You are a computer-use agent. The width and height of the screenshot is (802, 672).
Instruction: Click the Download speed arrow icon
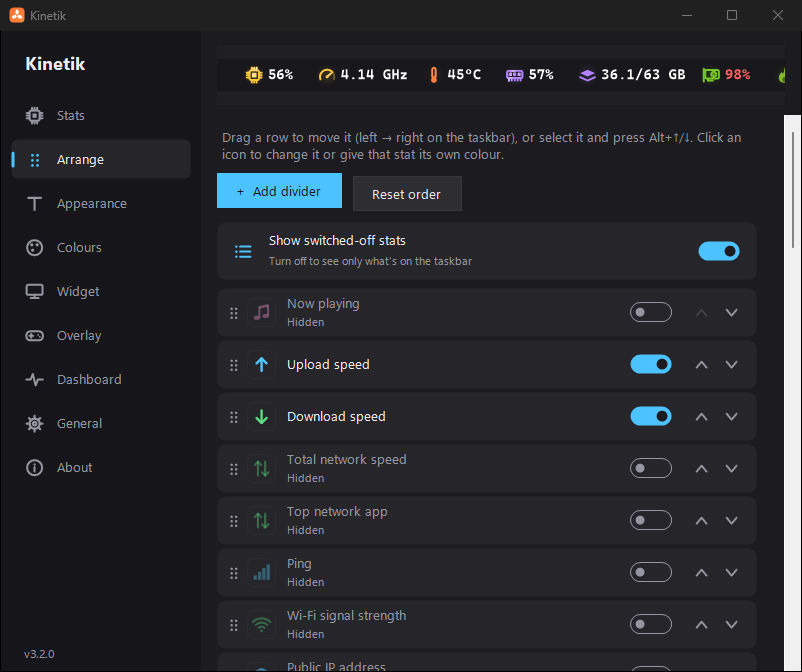pyautogui.click(x=261, y=416)
